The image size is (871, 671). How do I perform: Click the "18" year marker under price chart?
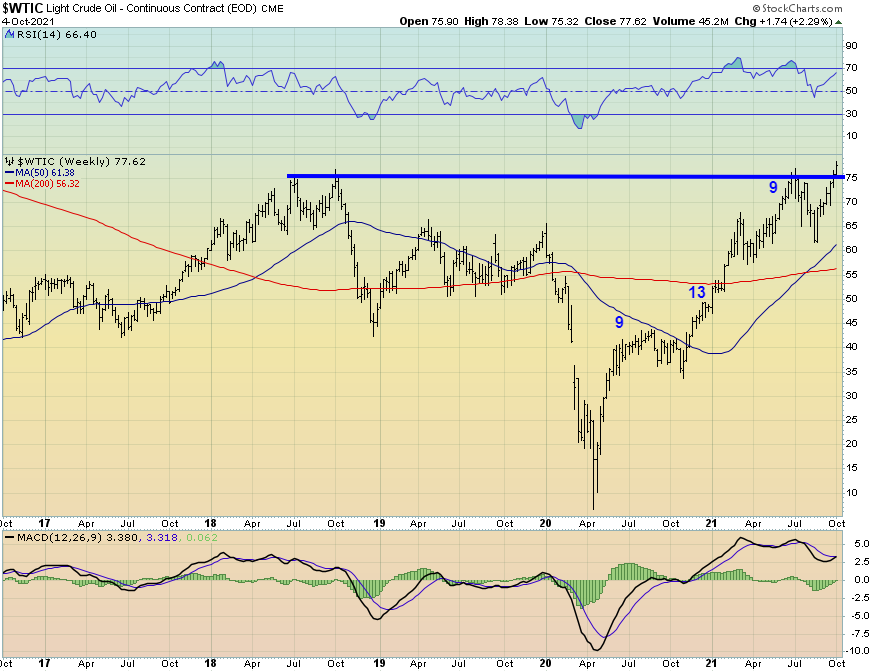(211, 522)
